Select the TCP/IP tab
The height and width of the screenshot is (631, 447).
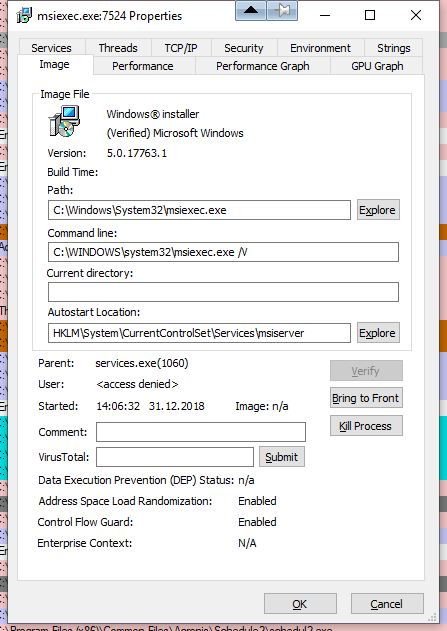pyautogui.click(x=181, y=48)
